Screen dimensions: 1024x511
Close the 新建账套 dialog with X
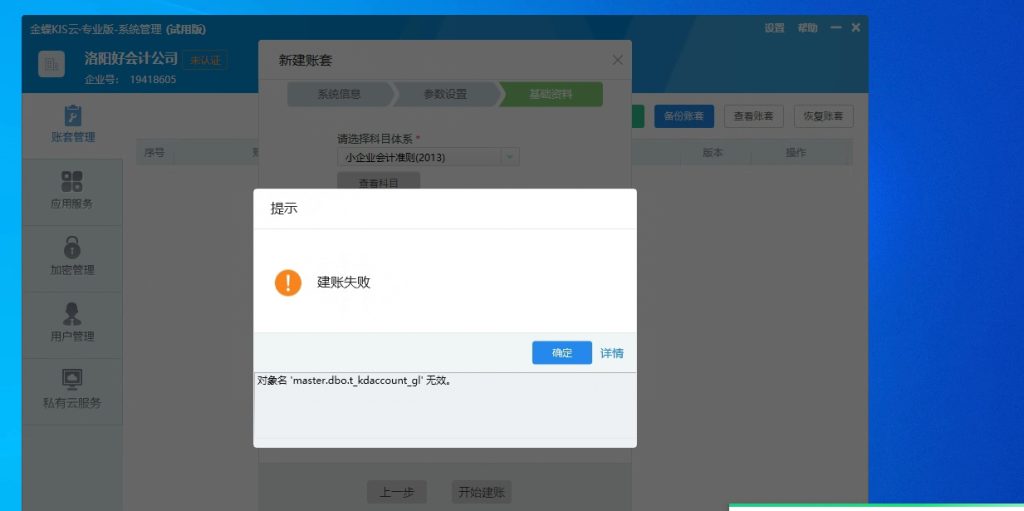[617, 60]
